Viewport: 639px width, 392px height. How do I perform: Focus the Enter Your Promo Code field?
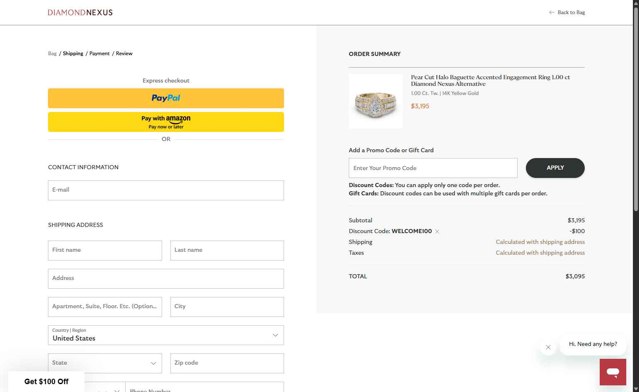433,168
